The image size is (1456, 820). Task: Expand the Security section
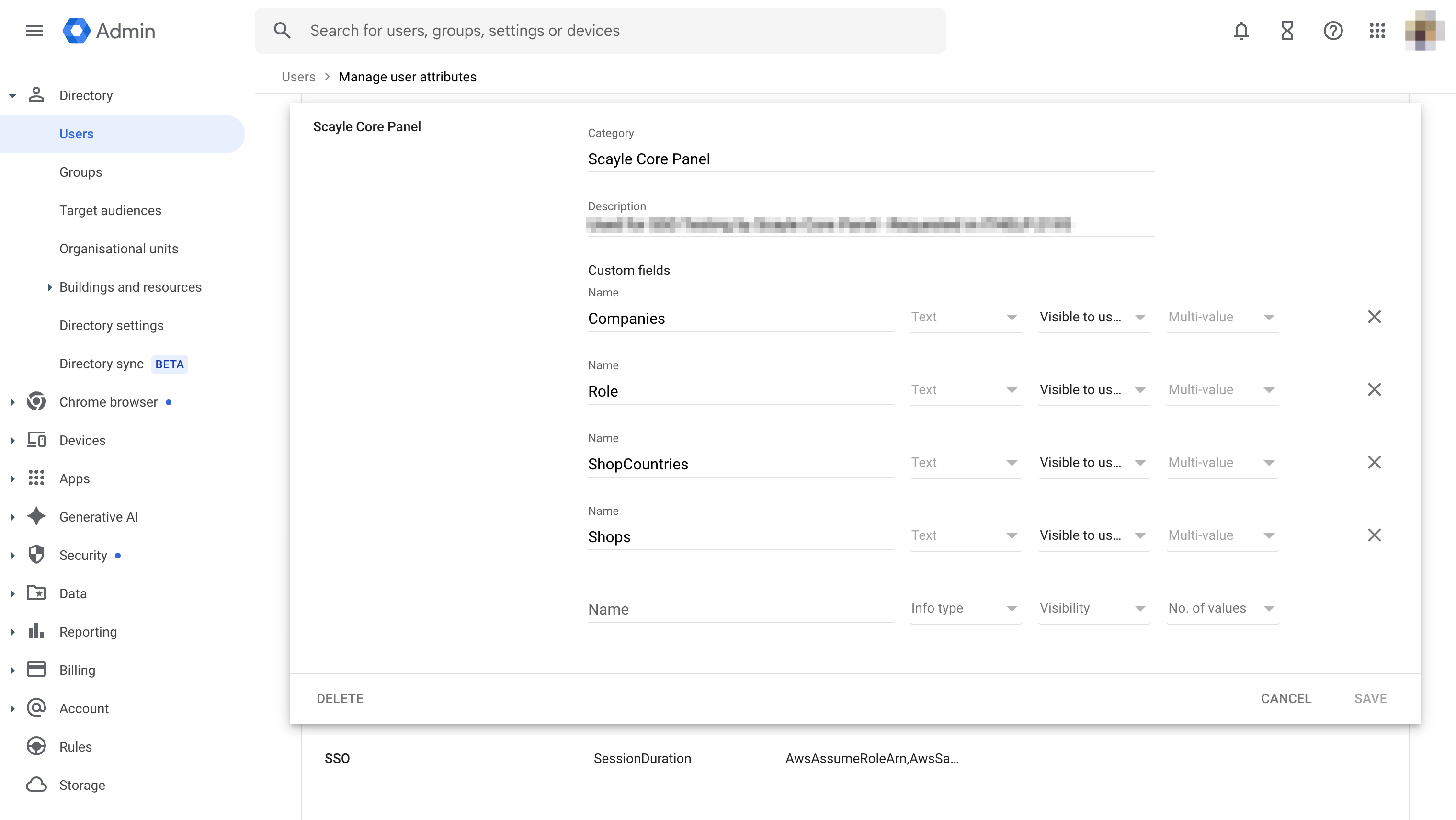point(12,556)
